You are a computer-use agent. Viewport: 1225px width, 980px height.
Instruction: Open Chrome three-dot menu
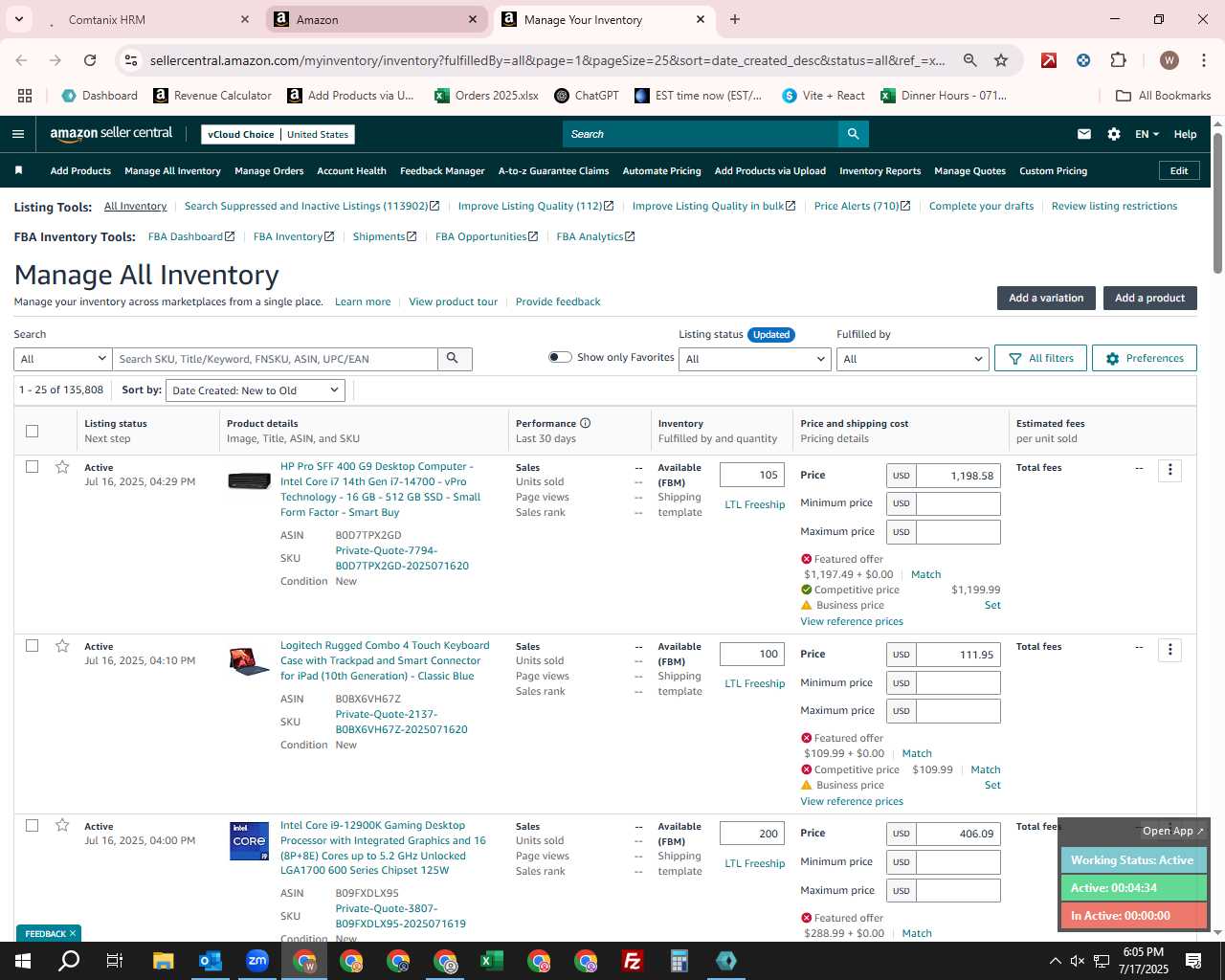1203,60
